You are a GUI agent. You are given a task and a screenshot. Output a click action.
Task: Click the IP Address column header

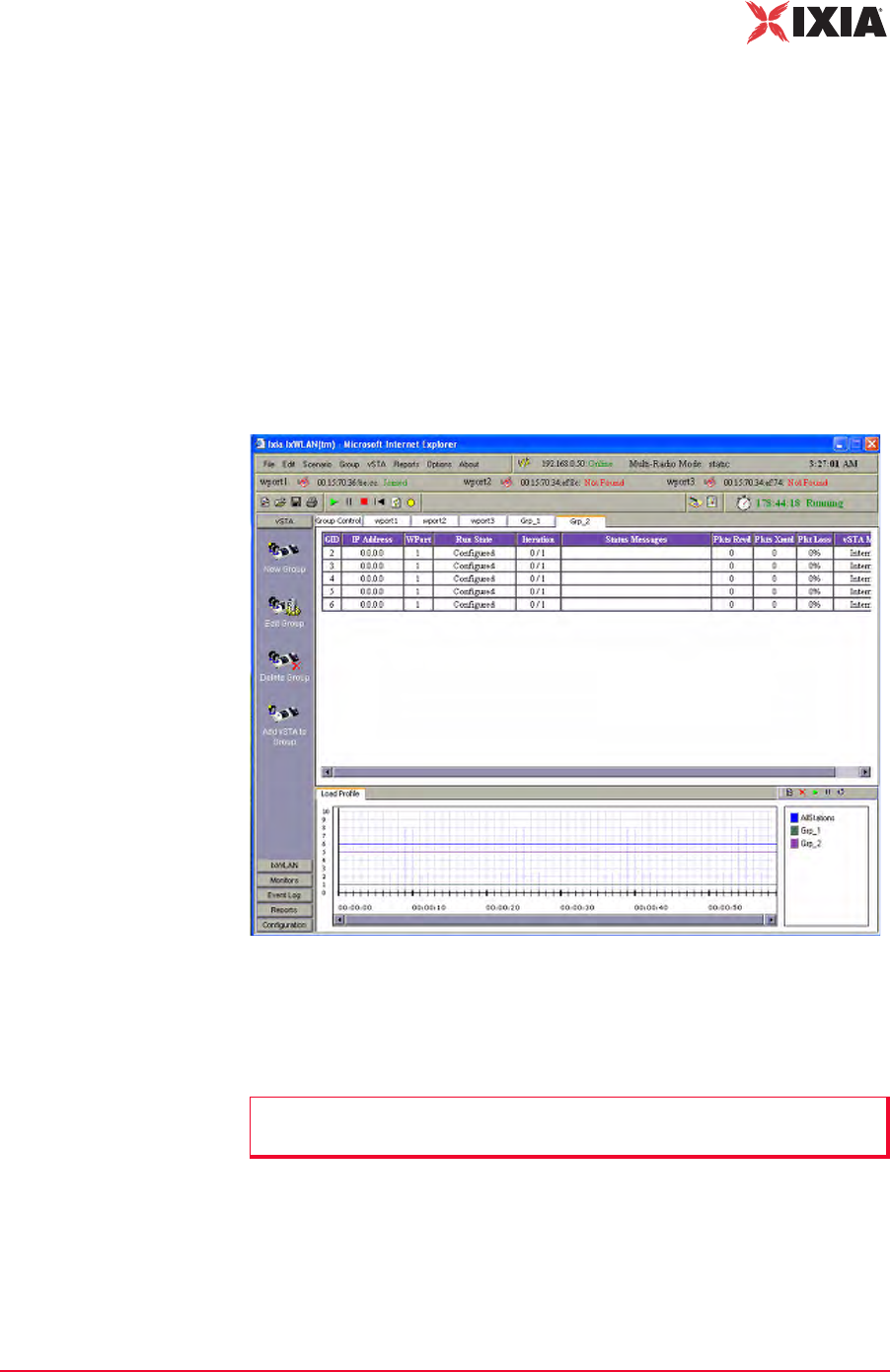pos(372,540)
